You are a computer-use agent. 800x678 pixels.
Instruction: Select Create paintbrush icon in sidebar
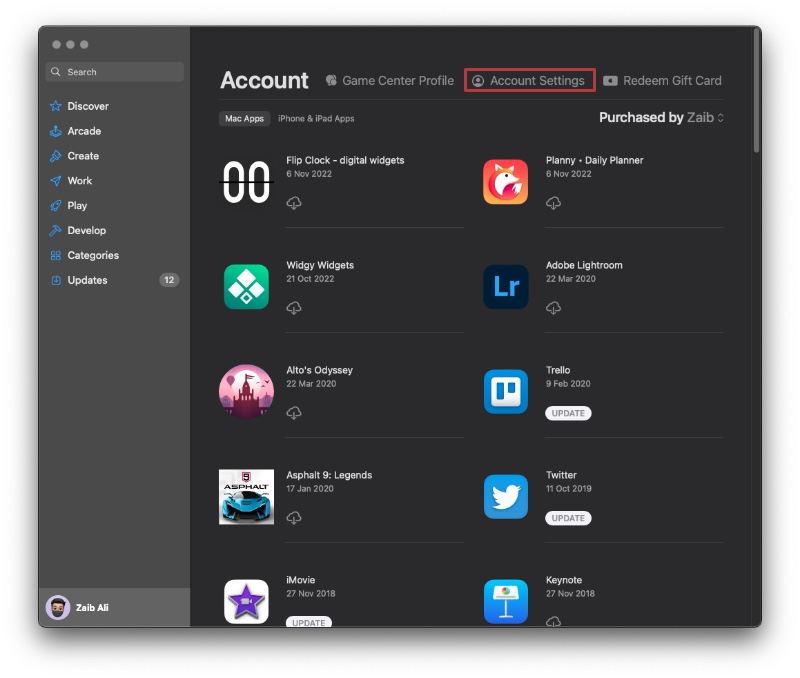56,156
